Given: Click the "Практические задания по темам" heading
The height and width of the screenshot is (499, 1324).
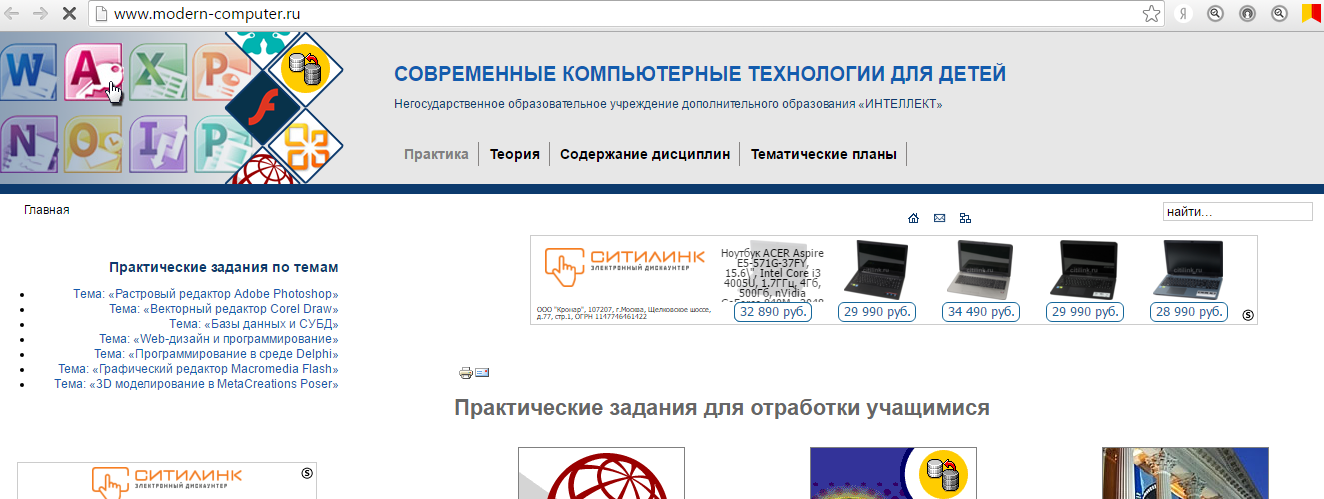Looking at the screenshot, I should point(224,267).
